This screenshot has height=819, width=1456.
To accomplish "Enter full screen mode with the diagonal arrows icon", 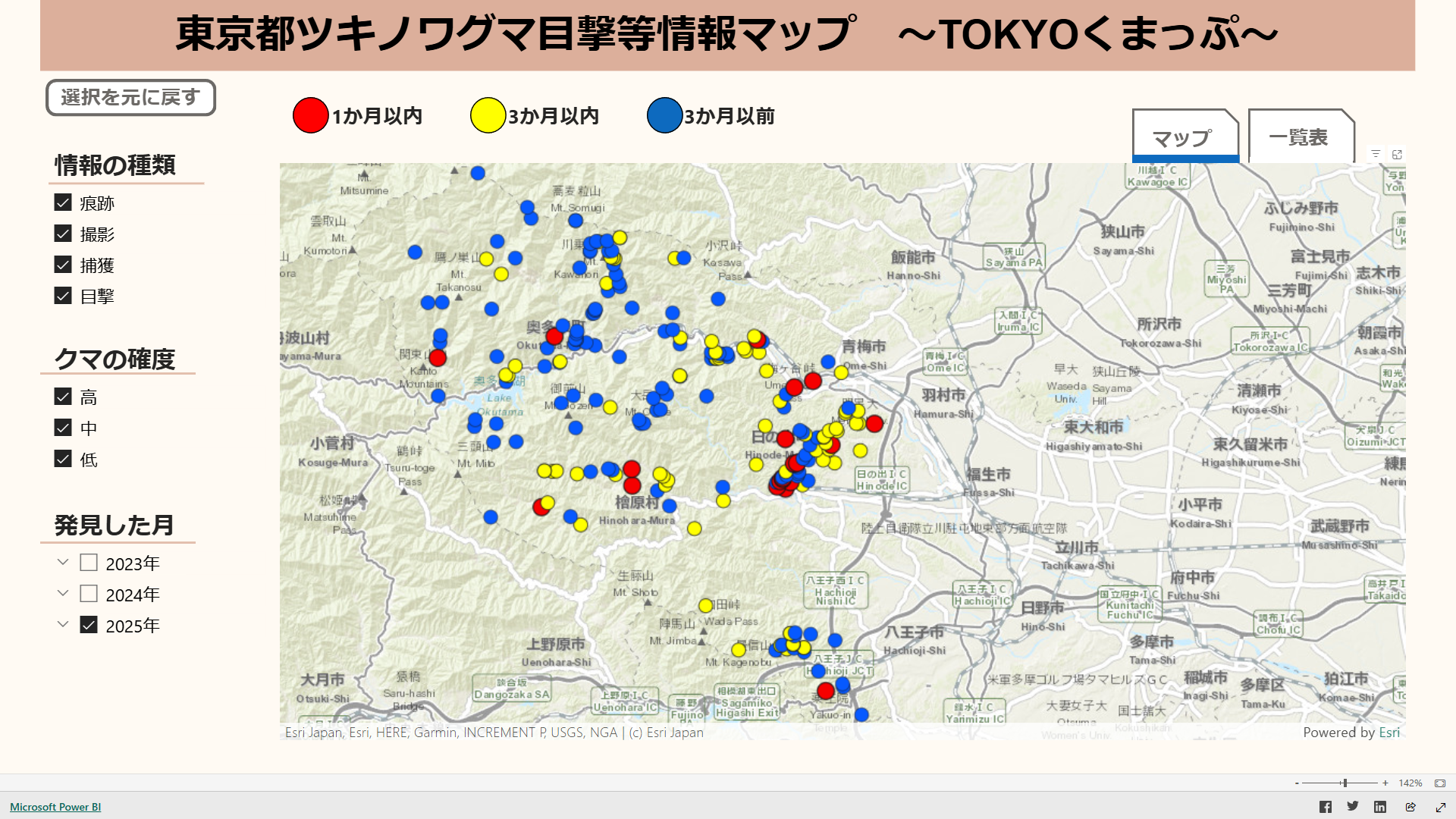I will pyautogui.click(x=1439, y=807).
